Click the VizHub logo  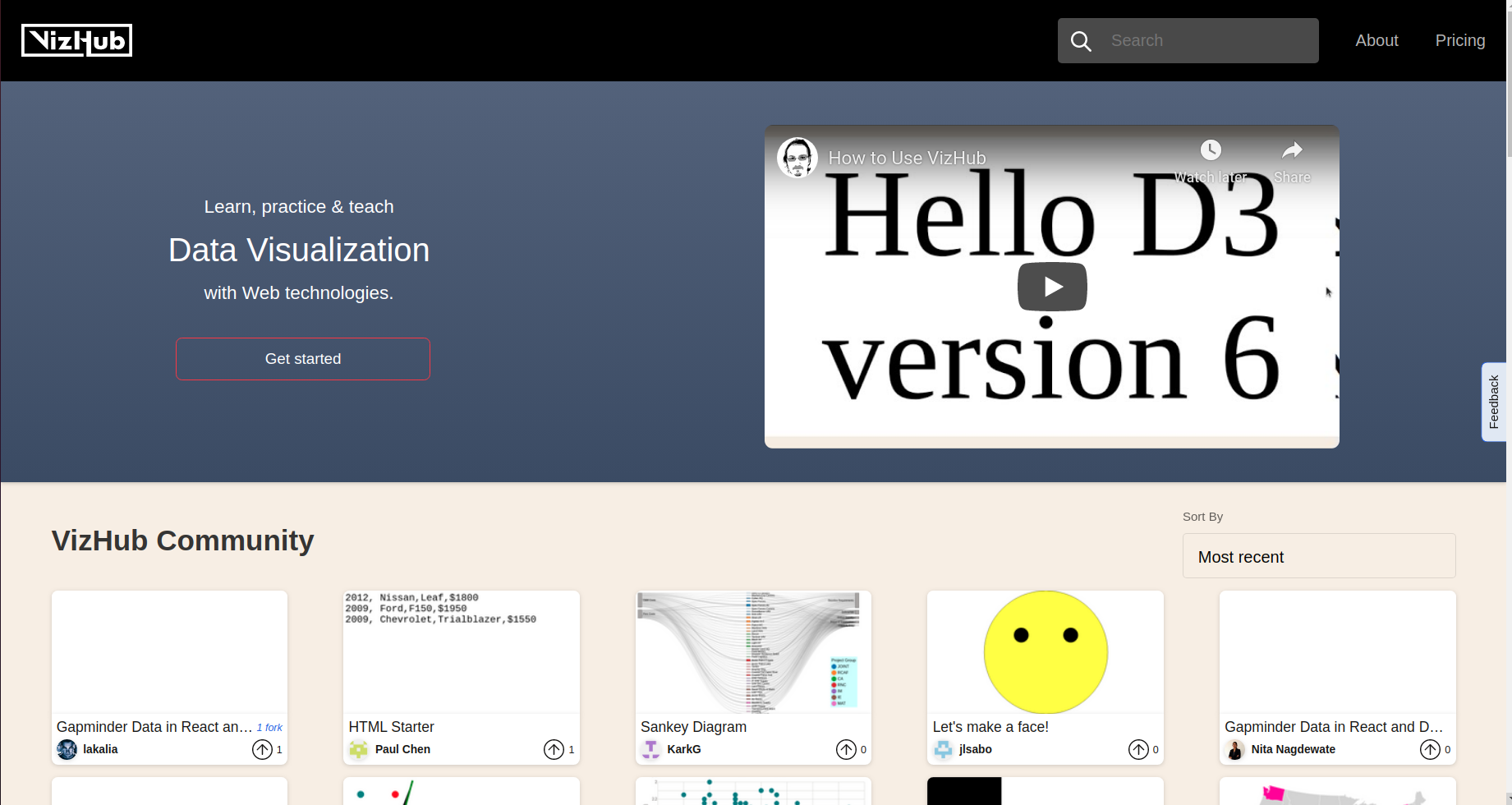click(76, 39)
